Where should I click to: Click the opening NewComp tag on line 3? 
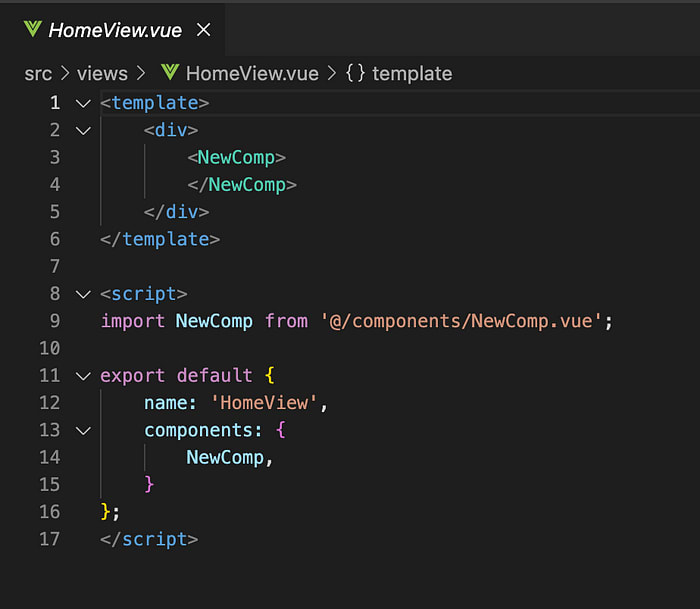point(236,157)
